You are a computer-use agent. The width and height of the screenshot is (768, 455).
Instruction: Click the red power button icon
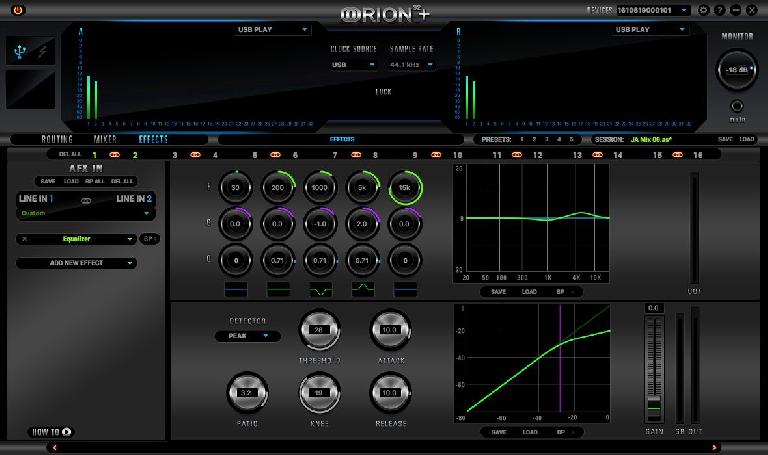[x=18, y=10]
